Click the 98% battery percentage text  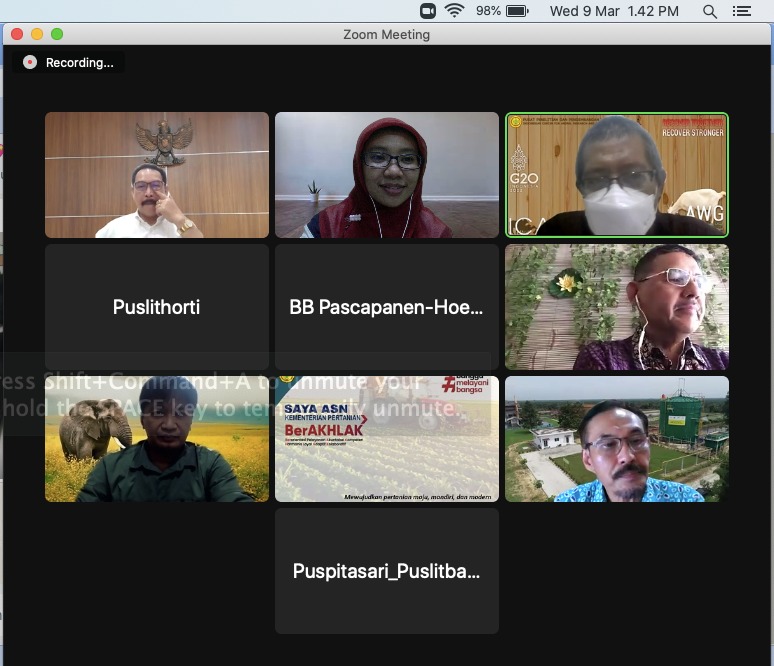[x=488, y=11]
